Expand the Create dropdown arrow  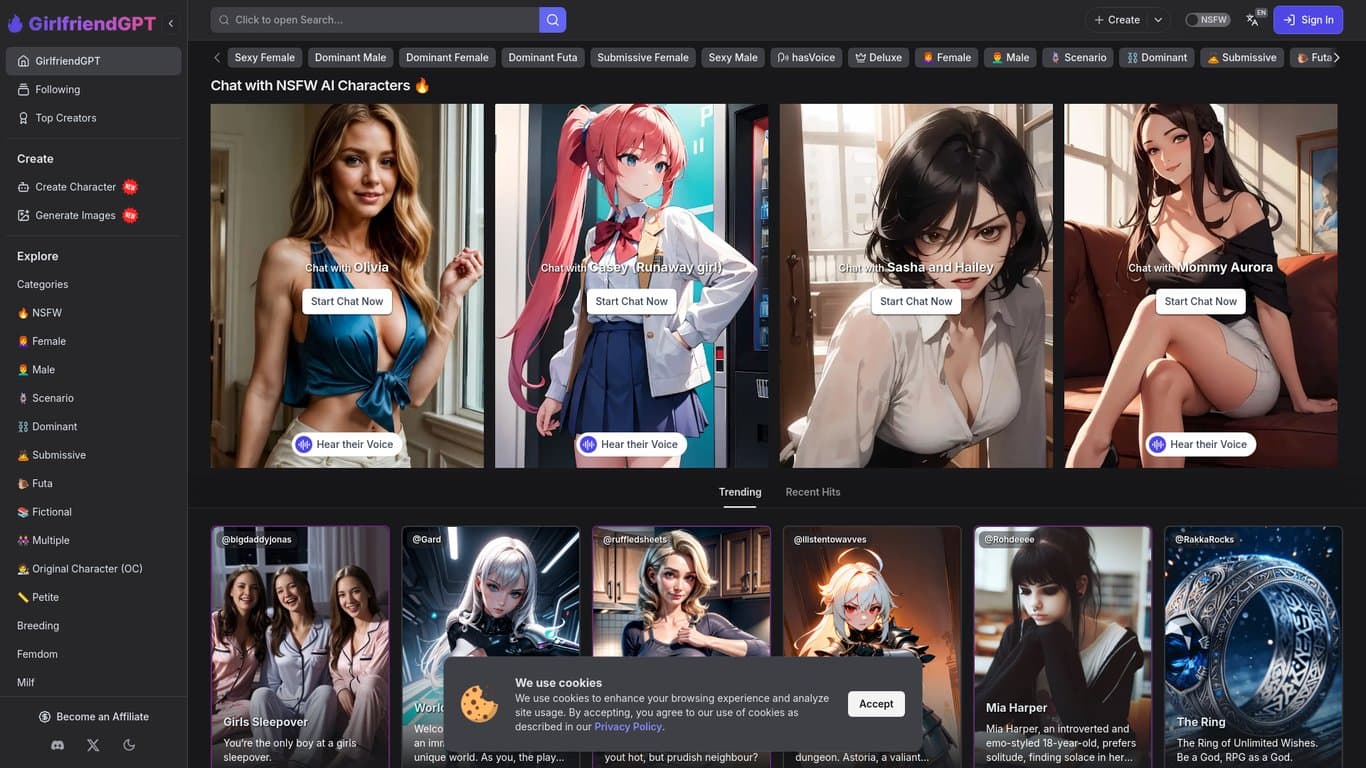tap(1158, 20)
